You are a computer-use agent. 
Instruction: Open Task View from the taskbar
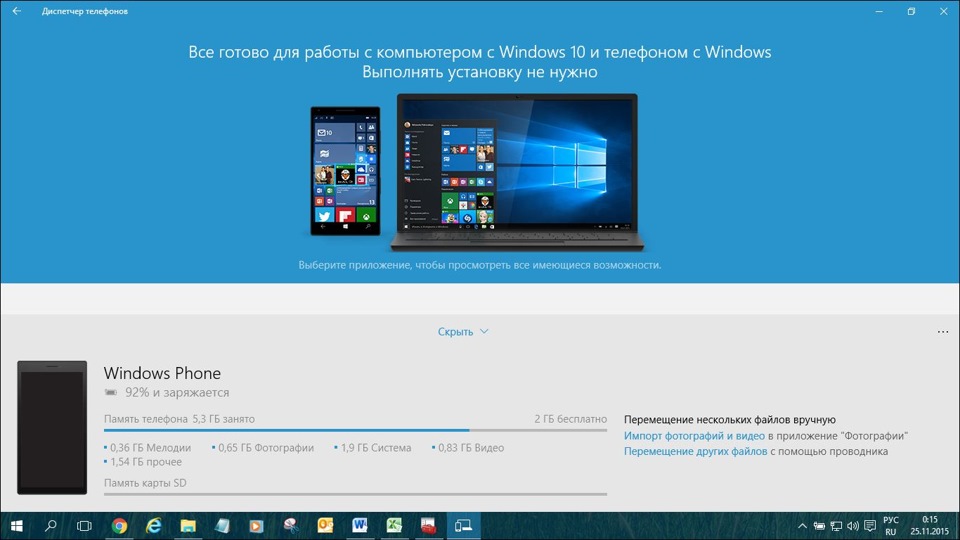84,526
